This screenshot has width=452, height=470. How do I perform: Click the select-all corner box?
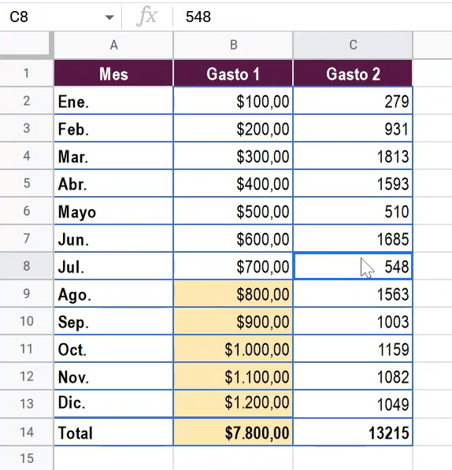coord(27,45)
